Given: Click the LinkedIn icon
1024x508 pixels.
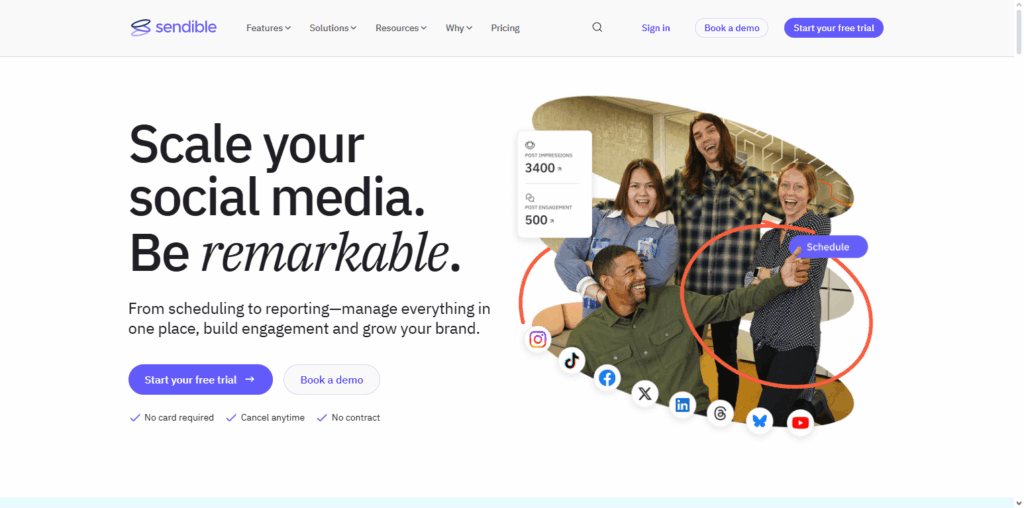Looking at the screenshot, I should 682,405.
